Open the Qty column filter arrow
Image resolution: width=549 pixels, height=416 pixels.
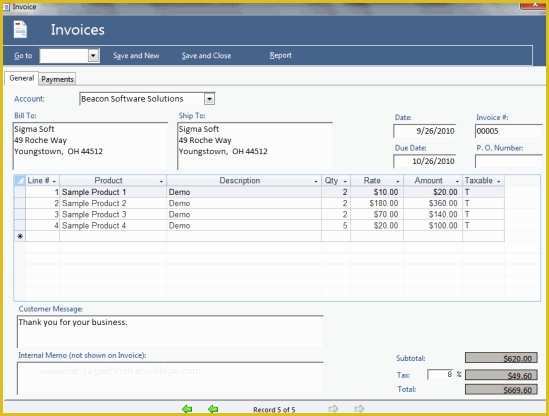(x=345, y=181)
